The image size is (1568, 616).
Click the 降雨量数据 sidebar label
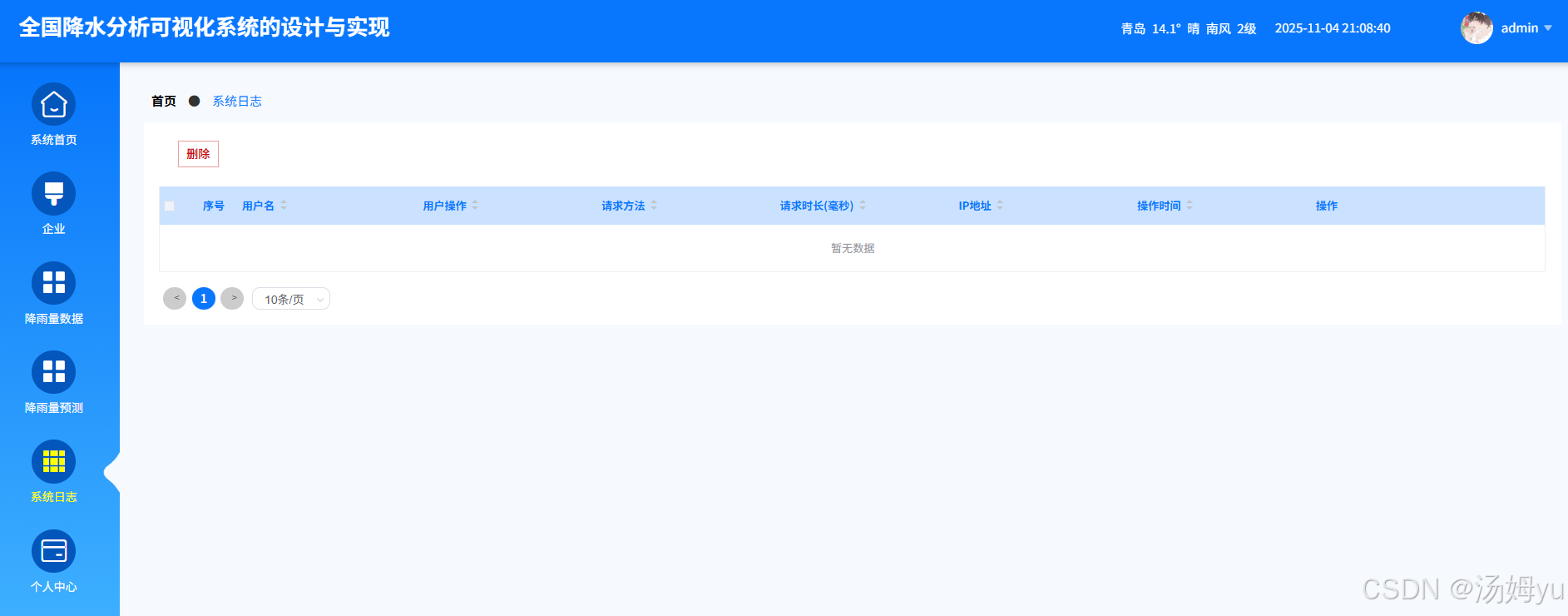54,319
